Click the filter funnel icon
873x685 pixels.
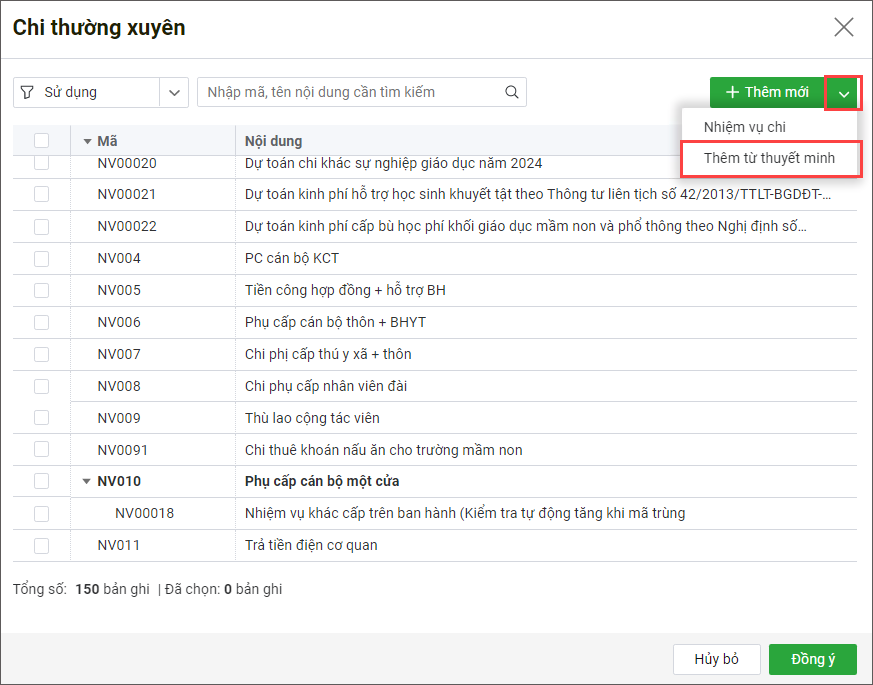pyautogui.click(x=27, y=92)
